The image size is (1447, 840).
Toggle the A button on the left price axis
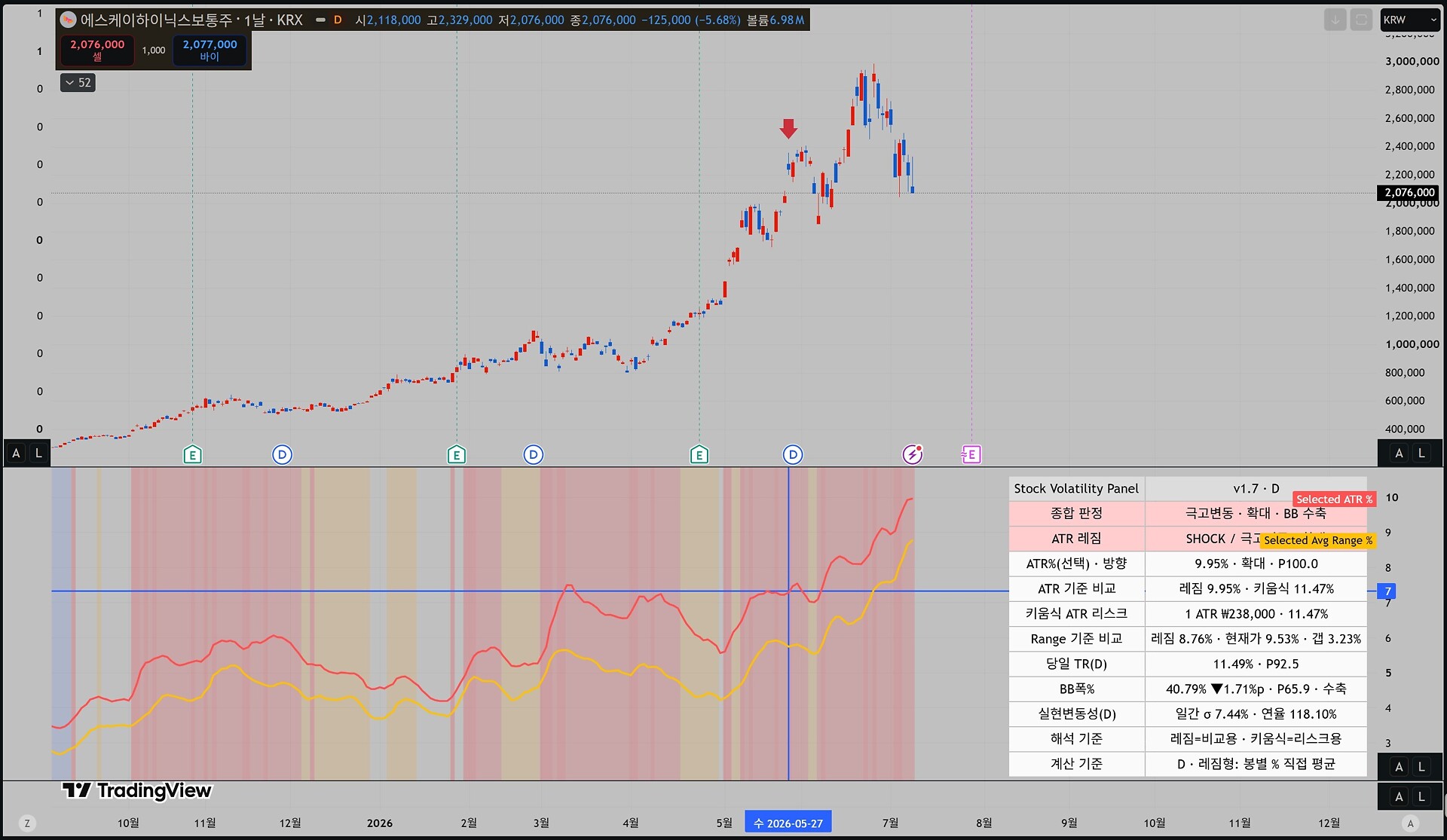point(16,453)
